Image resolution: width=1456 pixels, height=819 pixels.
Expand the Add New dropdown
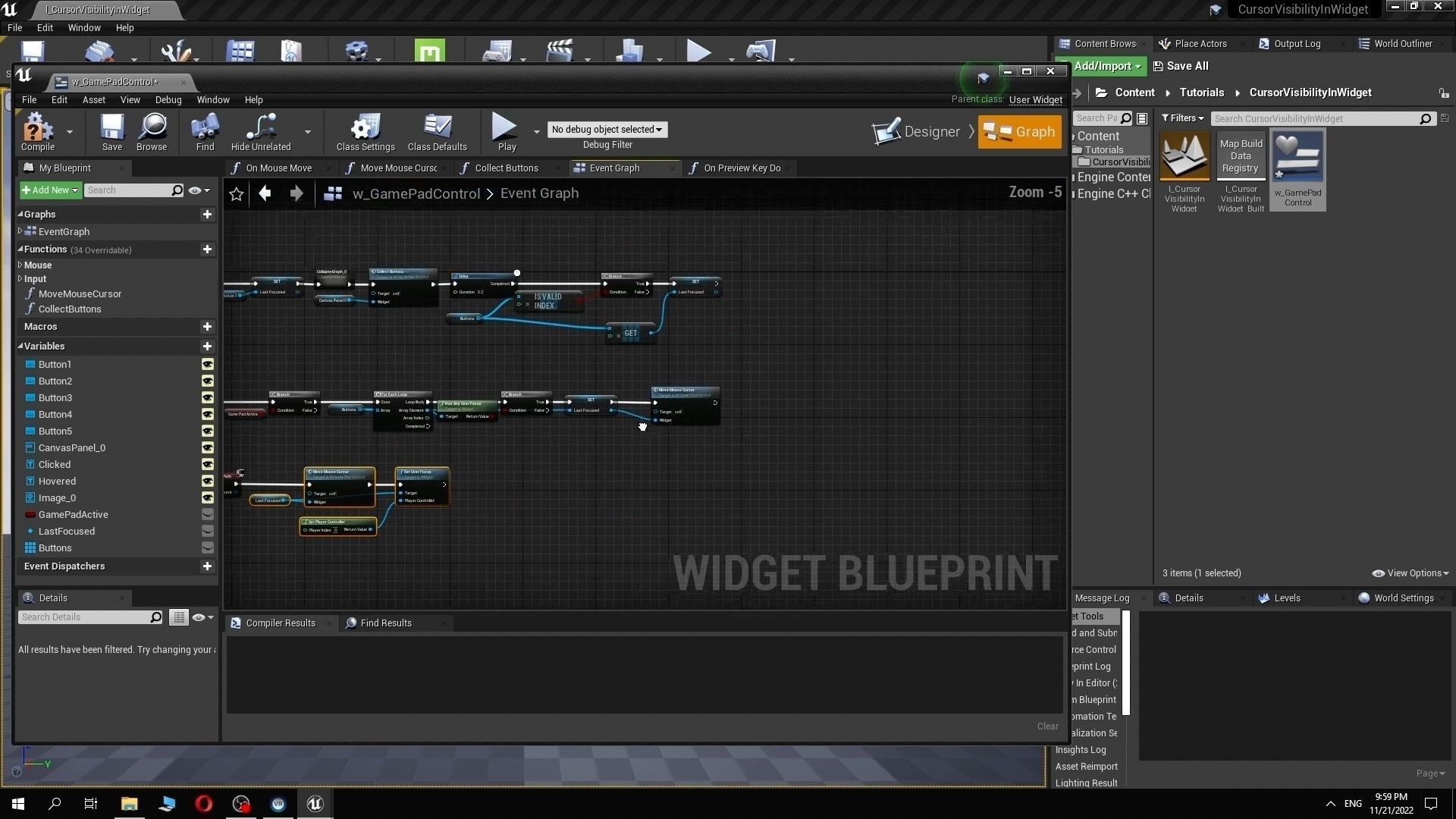pyautogui.click(x=50, y=190)
